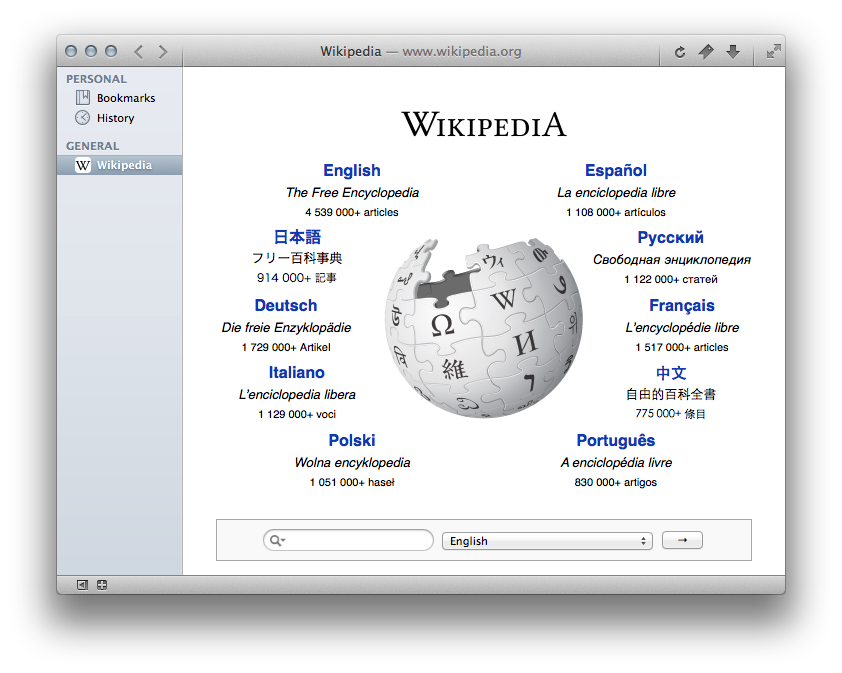Click the search input field

[348, 540]
